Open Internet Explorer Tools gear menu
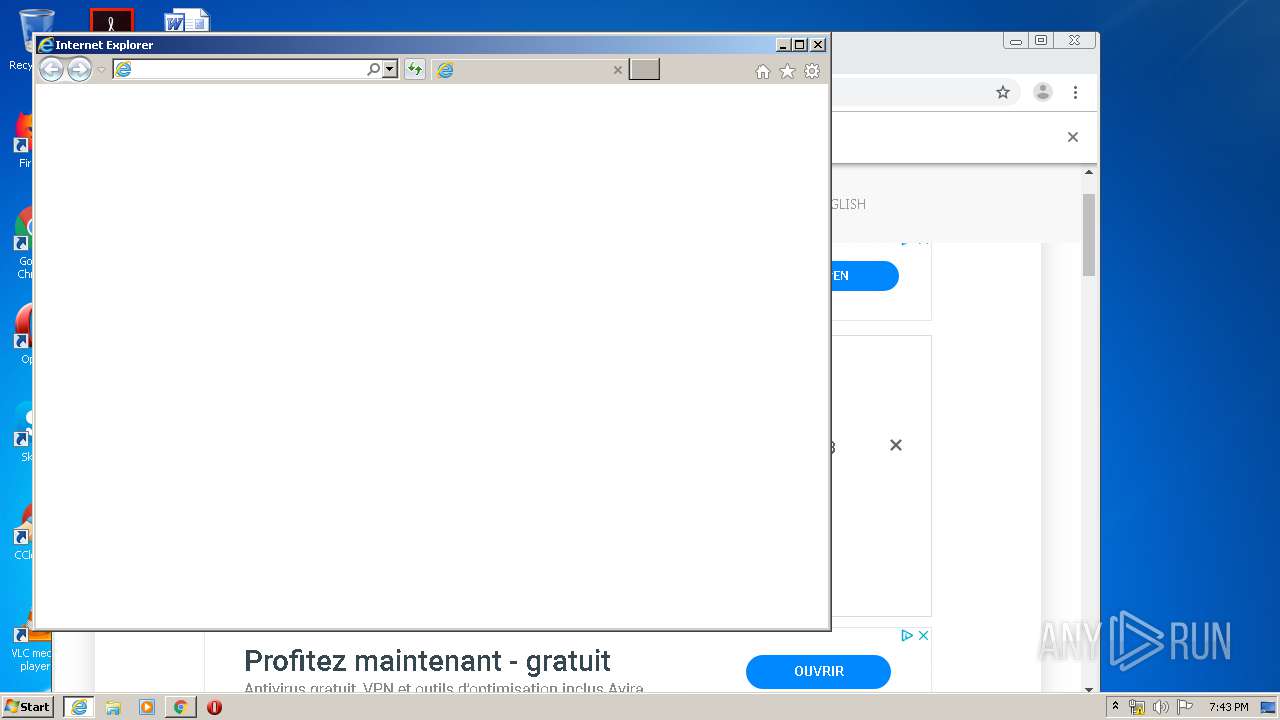 tap(812, 71)
